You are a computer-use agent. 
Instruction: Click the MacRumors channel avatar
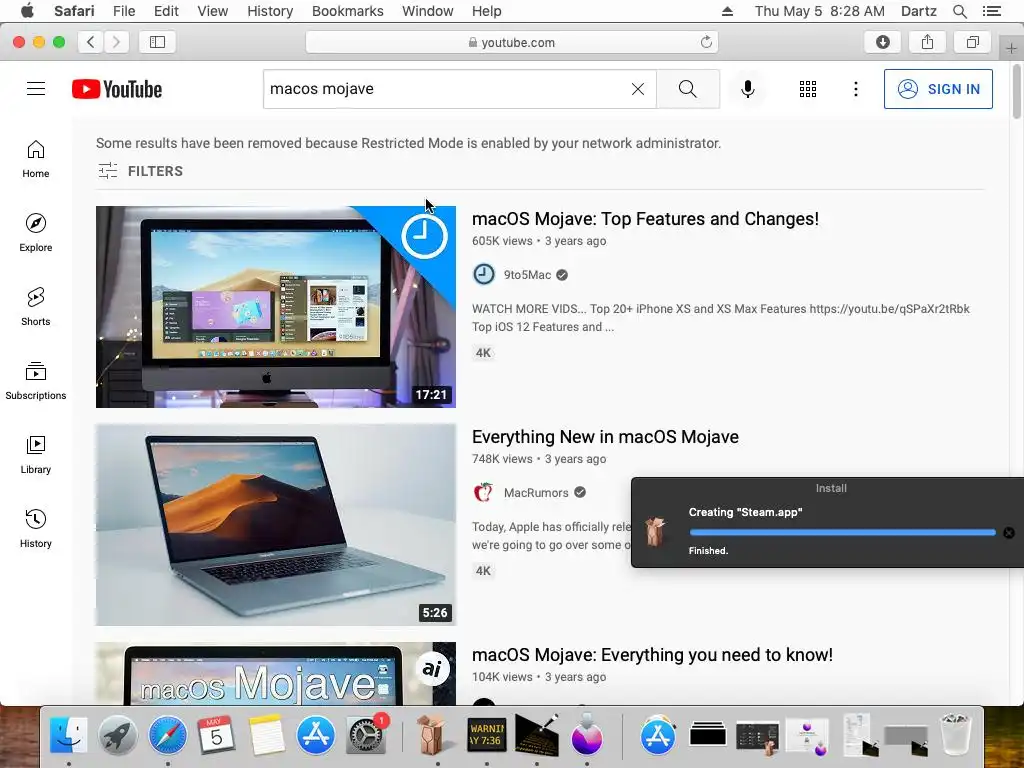pyautogui.click(x=484, y=492)
